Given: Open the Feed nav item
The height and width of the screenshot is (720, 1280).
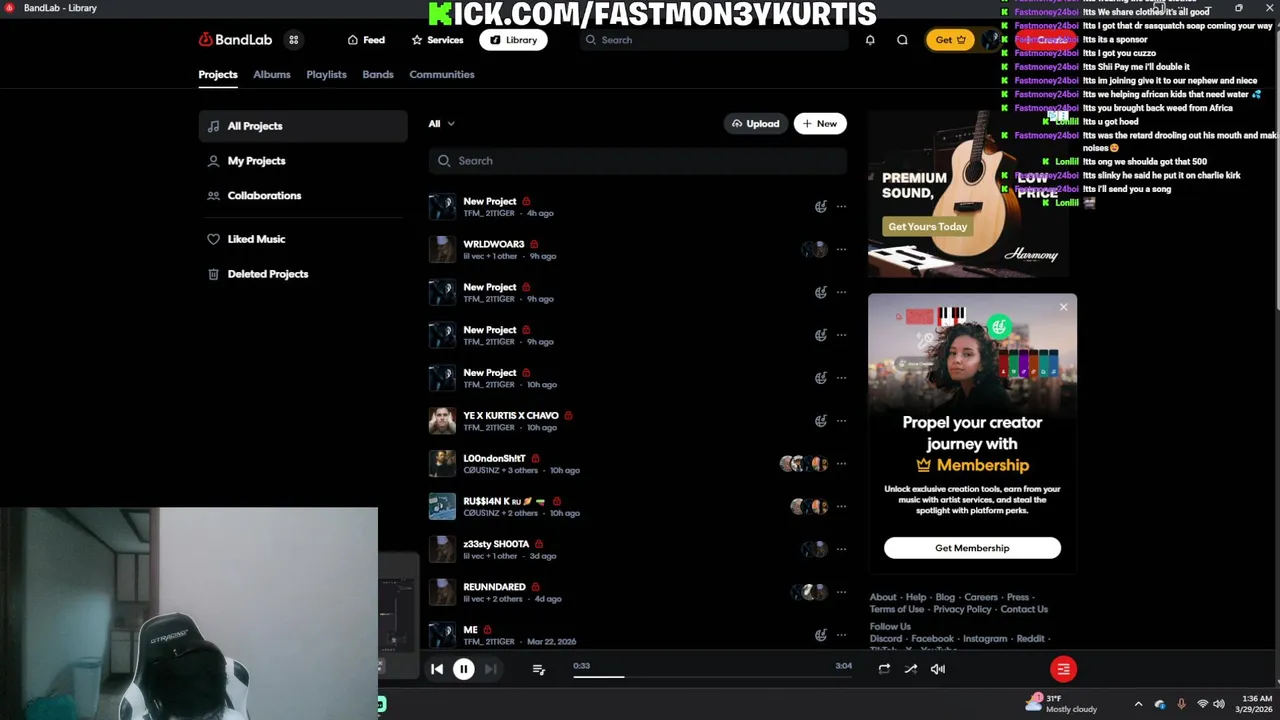Looking at the screenshot, I should point(366,40).
